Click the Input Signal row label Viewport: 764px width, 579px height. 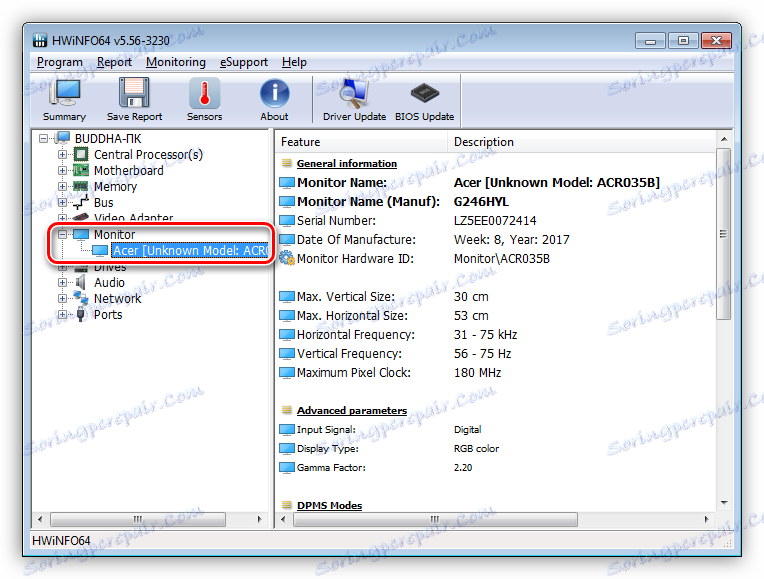pos(326,429)
